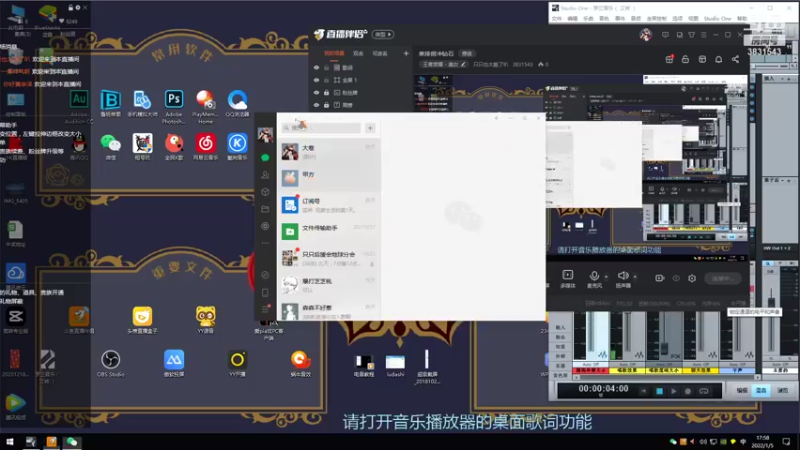Open the 文件传输助手 chat
The height and width of the screenshot is (450, 800).
point(329,232)
